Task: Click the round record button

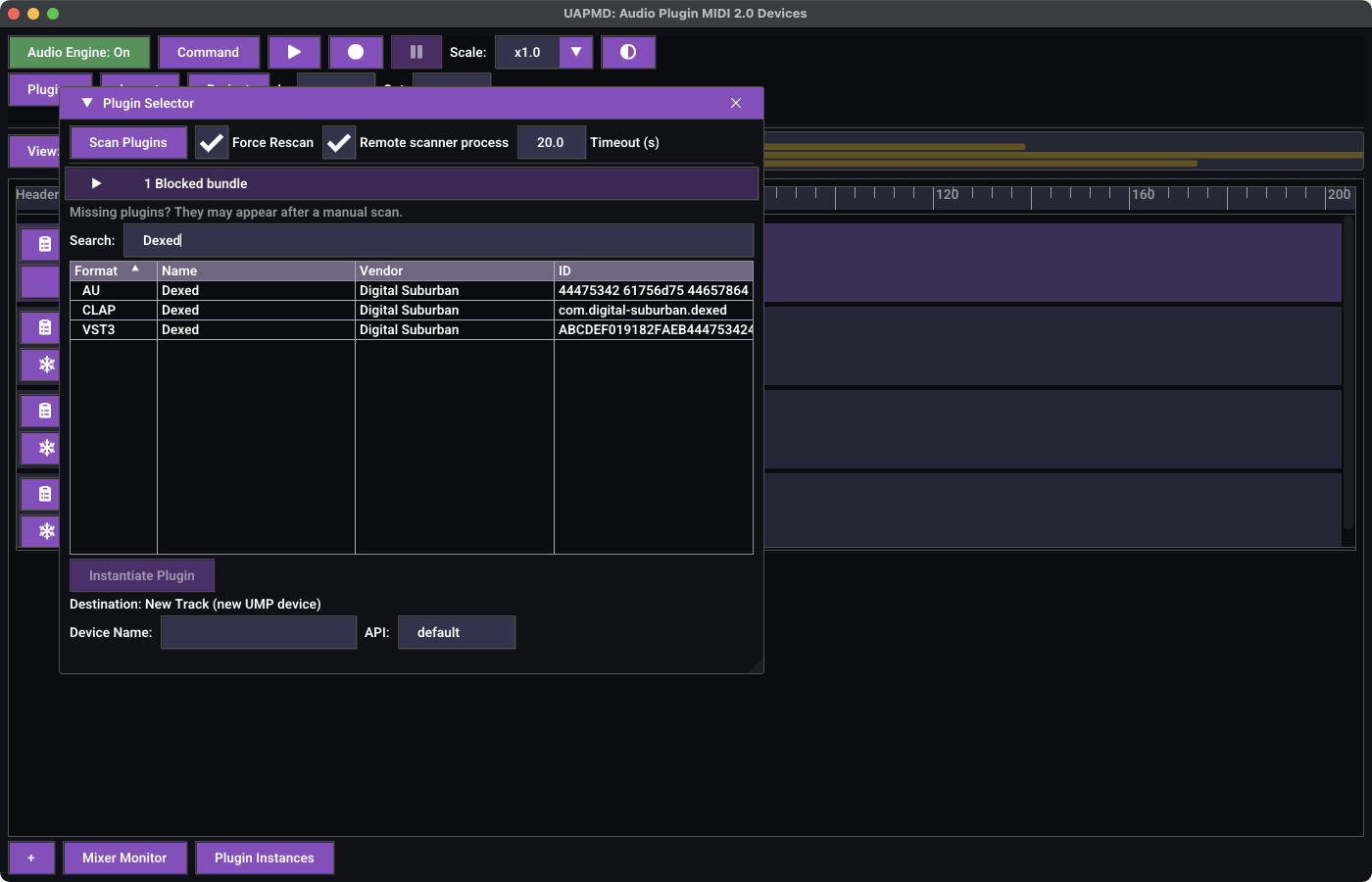Action: [356, 52]
